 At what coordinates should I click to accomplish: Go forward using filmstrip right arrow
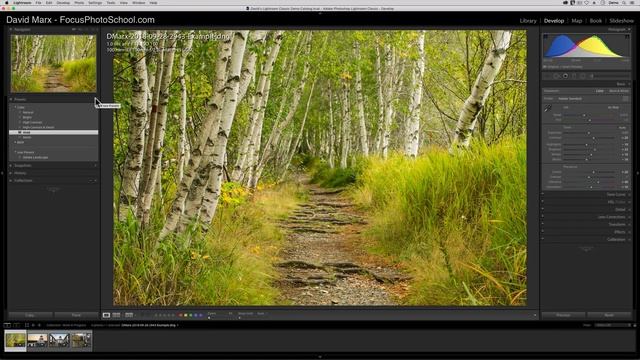[x=39, y=325]
